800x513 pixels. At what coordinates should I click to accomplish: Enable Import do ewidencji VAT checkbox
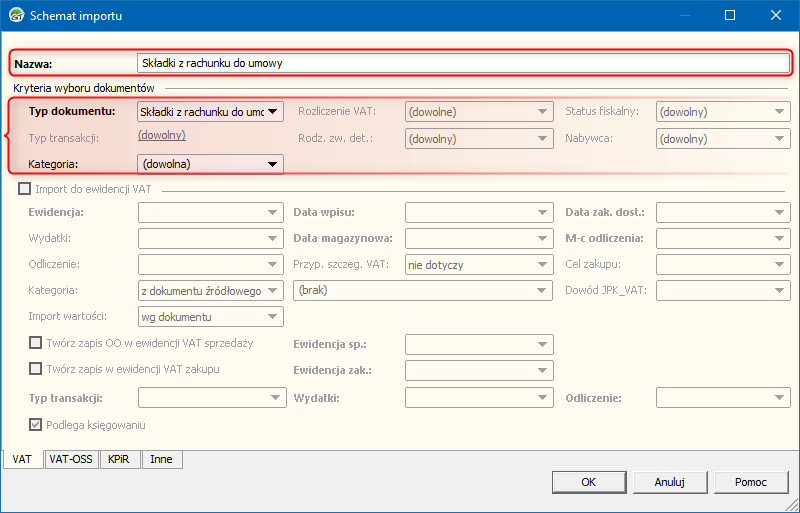24,189
